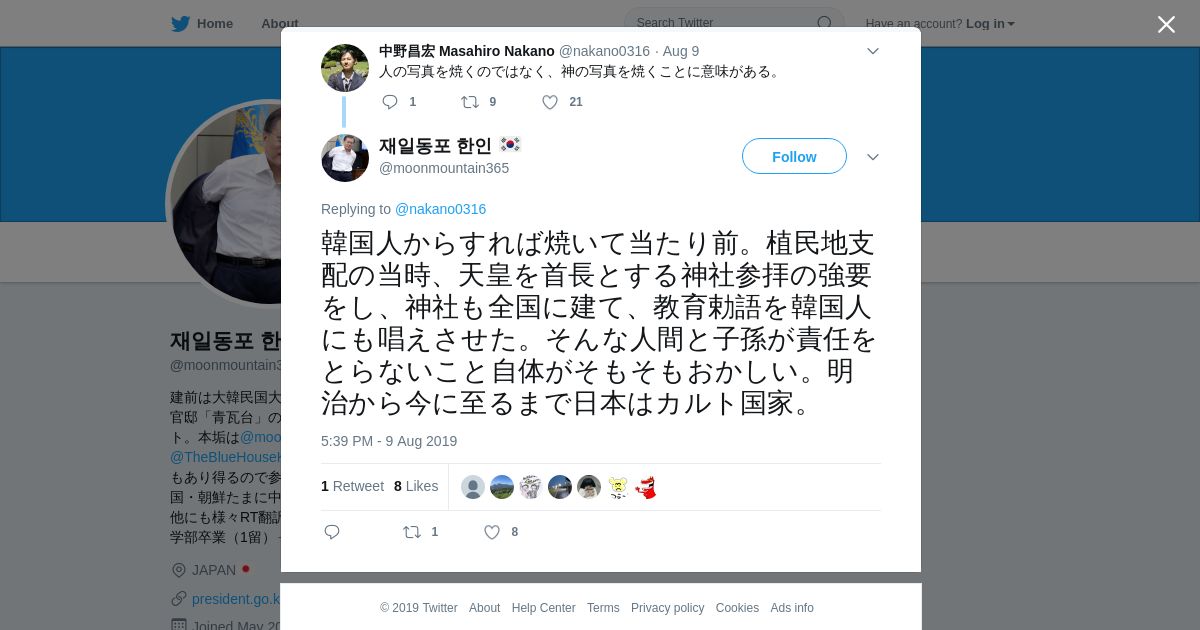Click the reply icon on Masahiro Nakano's tweet
The width and height of the screenshot is (1200, 630).
pyautogui.click(x=390, y=102)
